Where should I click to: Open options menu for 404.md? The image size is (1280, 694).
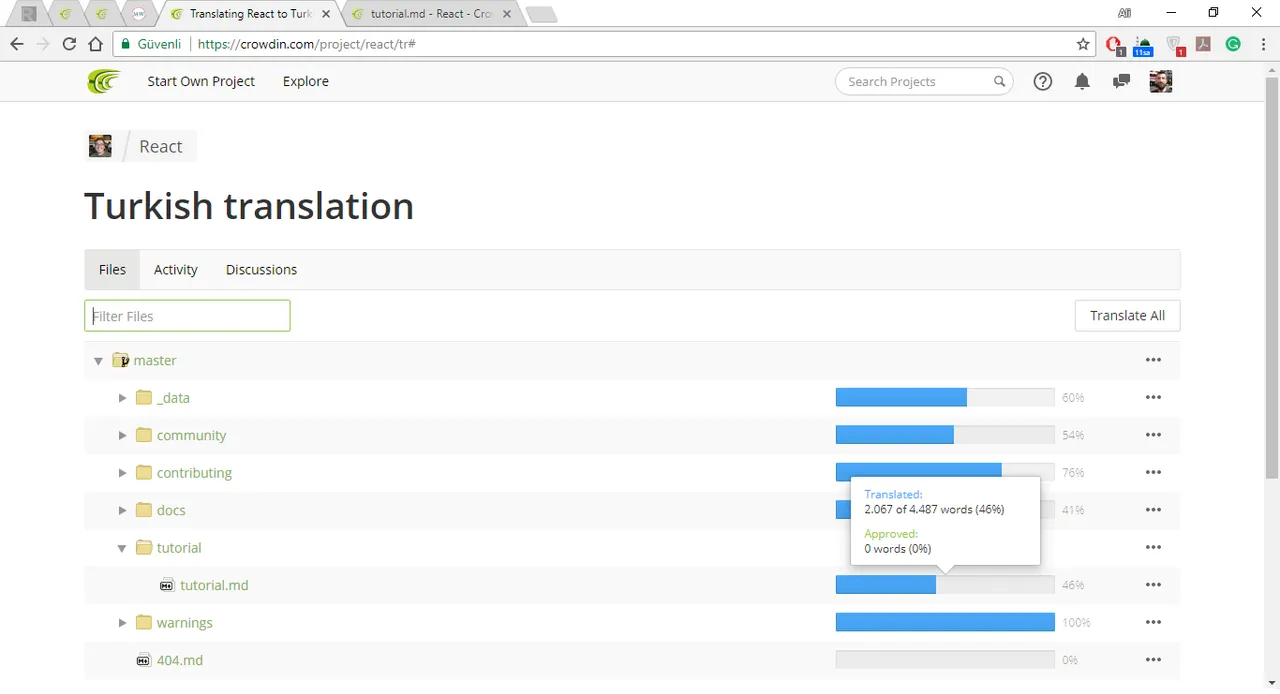pos(1153,660)
